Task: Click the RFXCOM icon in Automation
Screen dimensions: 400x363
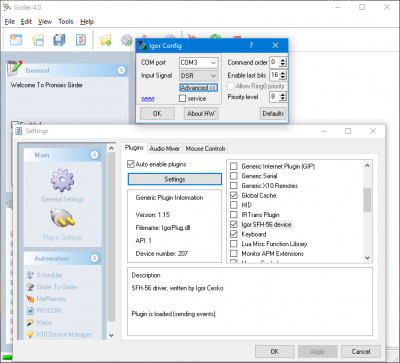Action: click(30, 311)
